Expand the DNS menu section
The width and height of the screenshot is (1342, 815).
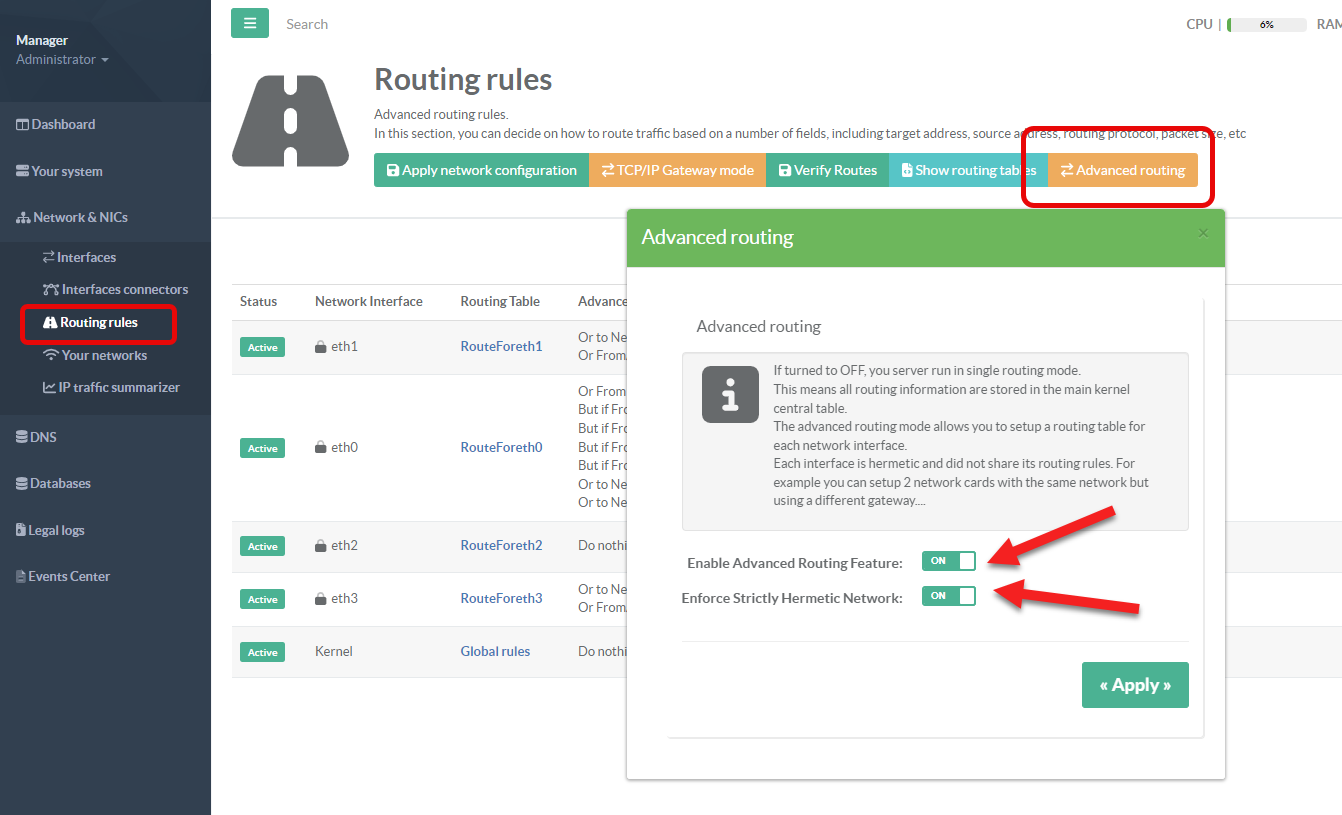[43, 437]
